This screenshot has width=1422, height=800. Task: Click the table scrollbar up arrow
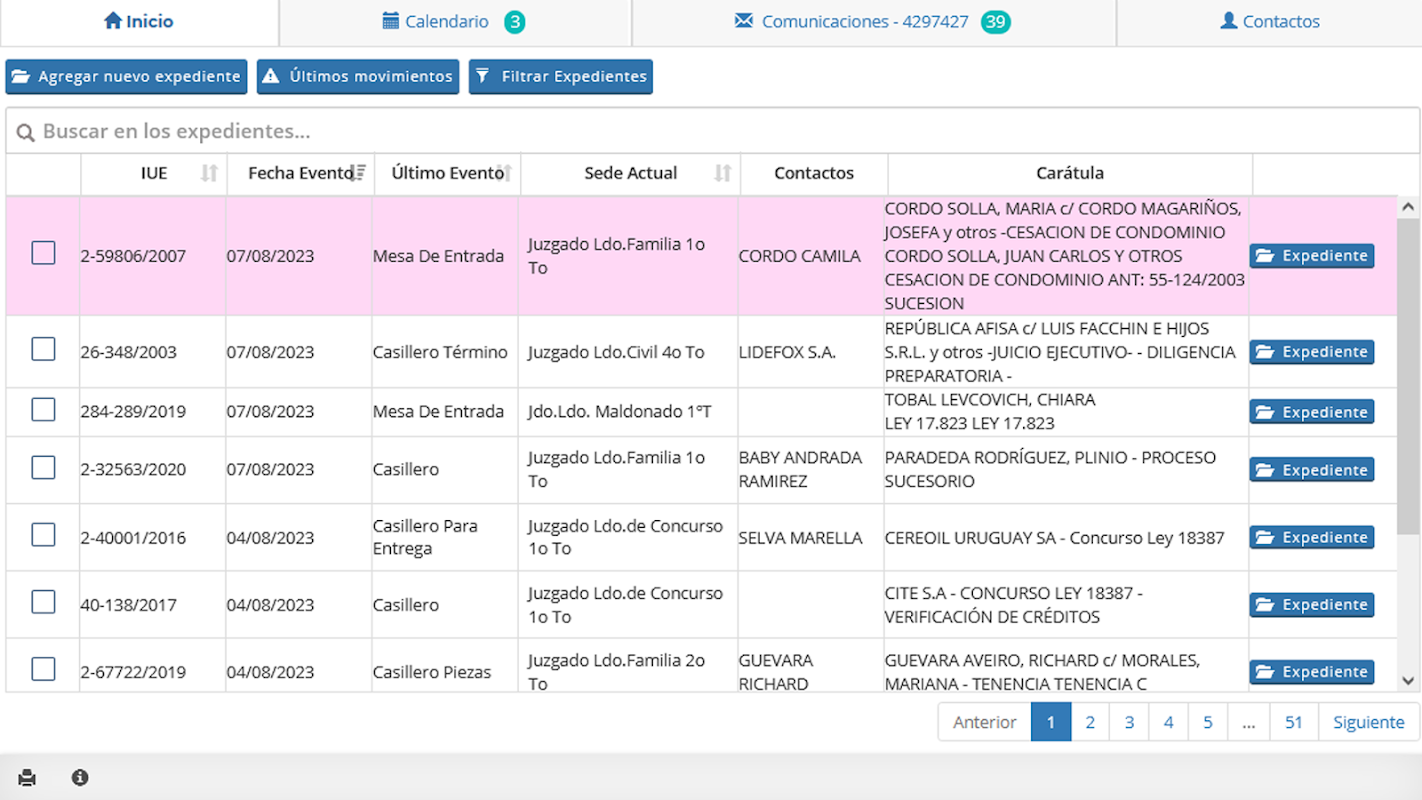click(1409, 208)
